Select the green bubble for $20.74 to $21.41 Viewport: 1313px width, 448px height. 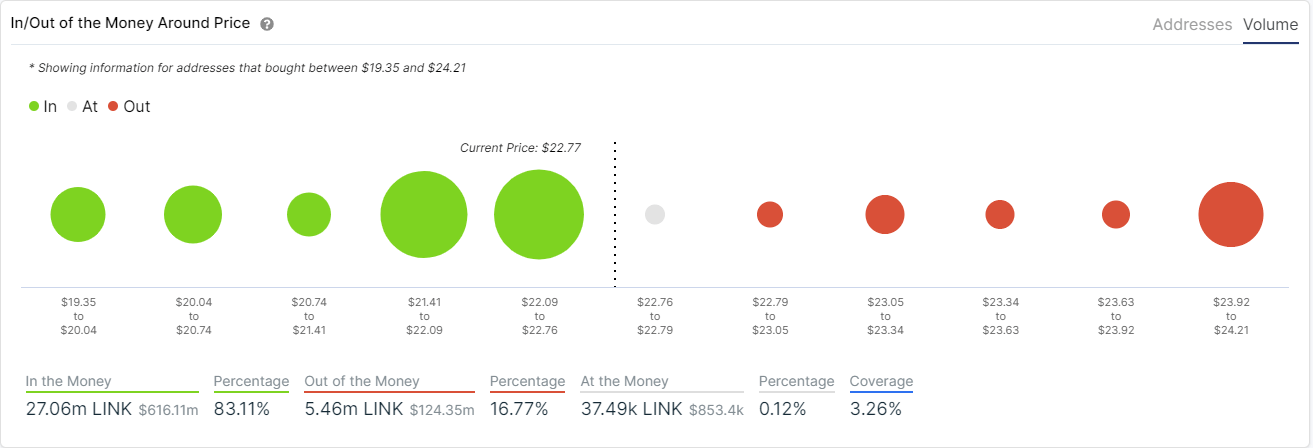pos(309,215)
